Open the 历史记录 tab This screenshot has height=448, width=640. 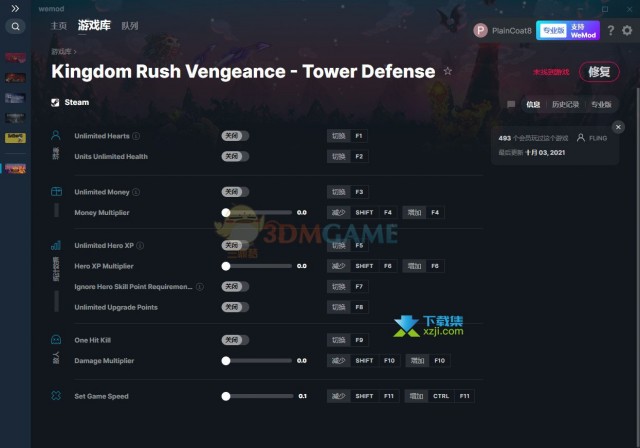[565, 104]
